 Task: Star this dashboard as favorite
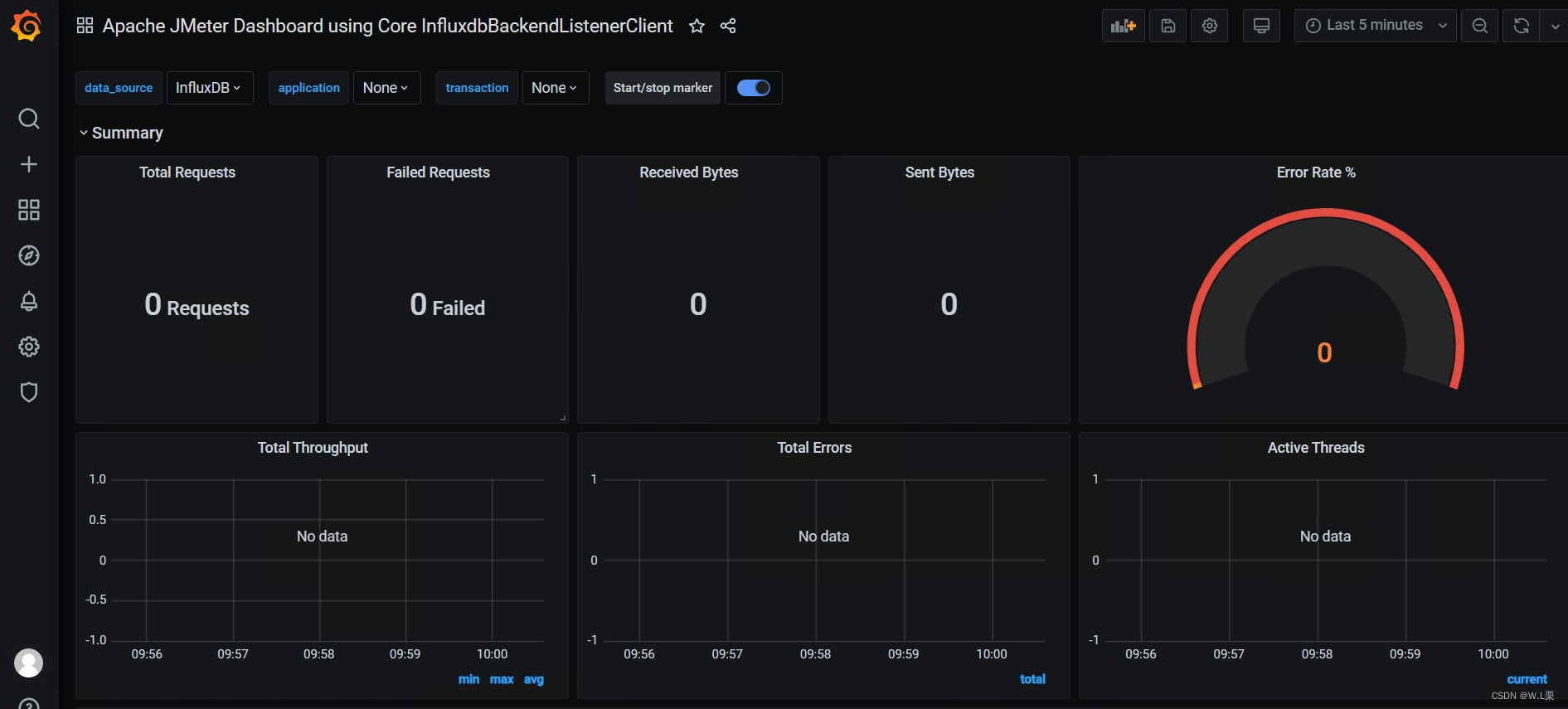click(x=697, y=26)
